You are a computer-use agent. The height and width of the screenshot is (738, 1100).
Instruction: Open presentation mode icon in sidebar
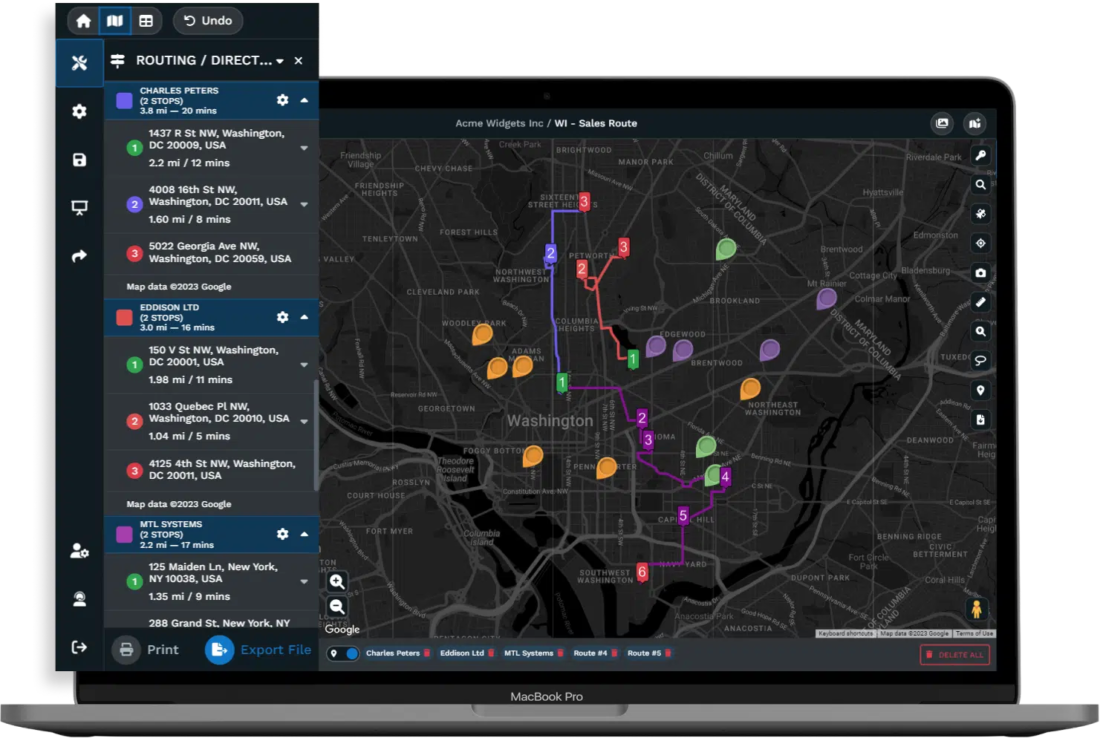[79, 208]
